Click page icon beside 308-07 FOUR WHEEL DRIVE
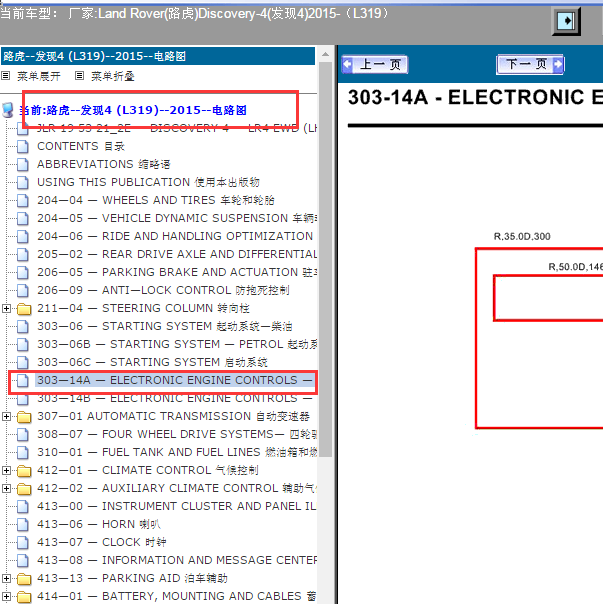 [x=23, y=435]
